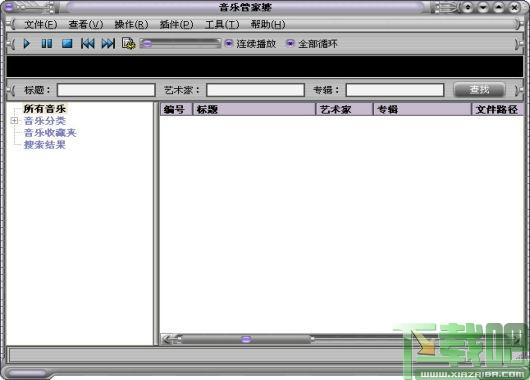The image size is (530, 380).
Task: Expand the 音乐分类 tree node
Action: click(14, 121)
